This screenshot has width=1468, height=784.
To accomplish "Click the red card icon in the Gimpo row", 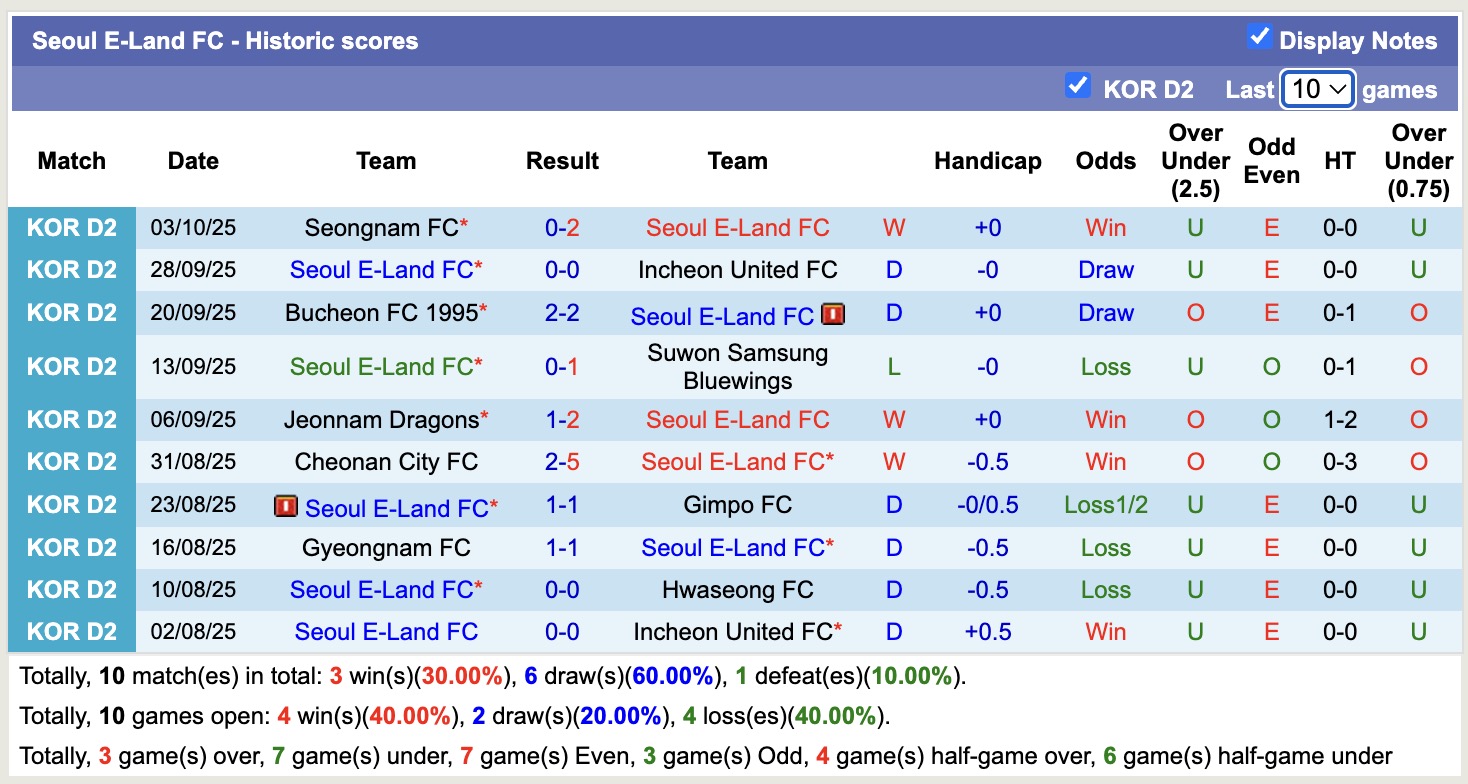I will coord(286,507).
